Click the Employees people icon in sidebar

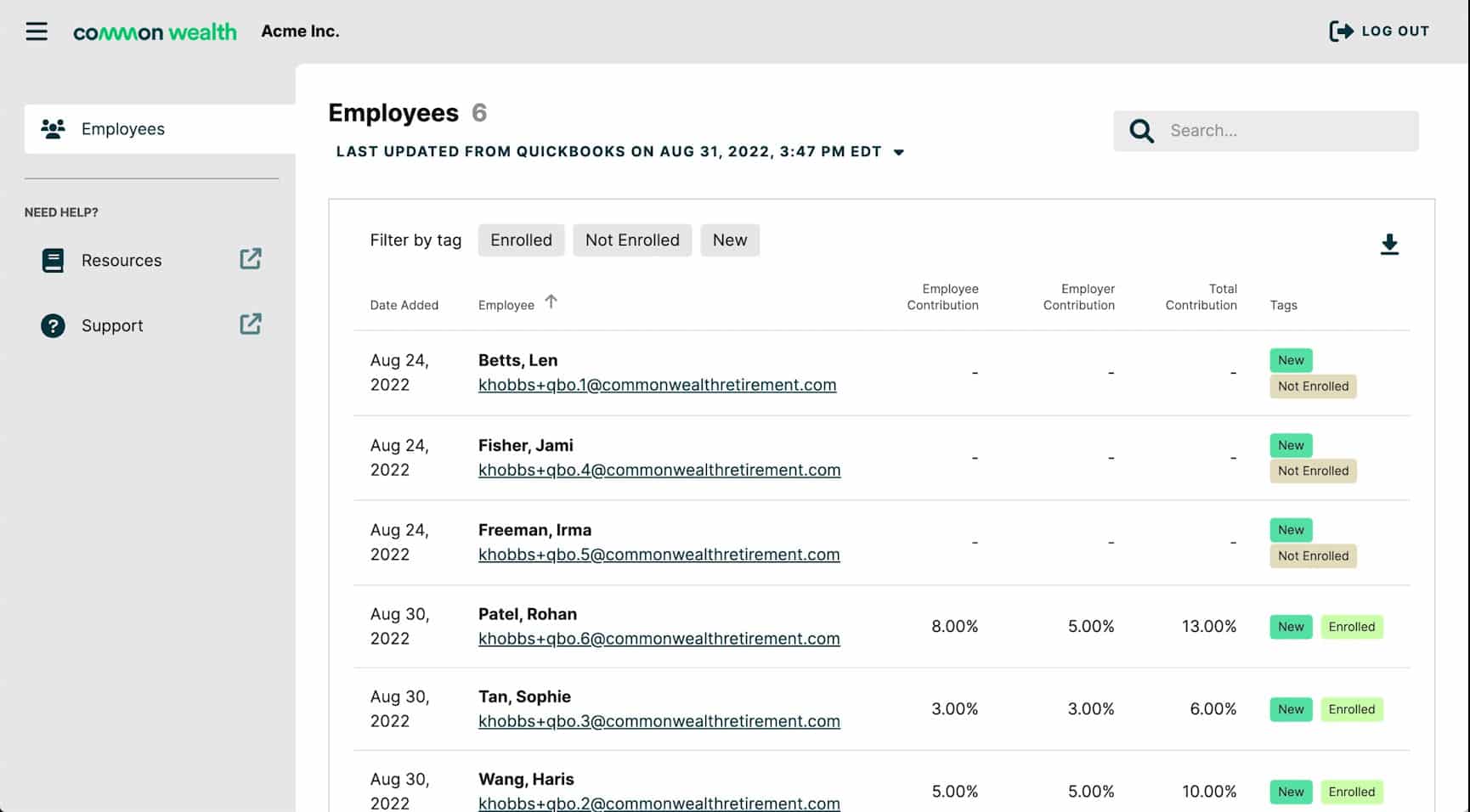click(x=53, y=129)
